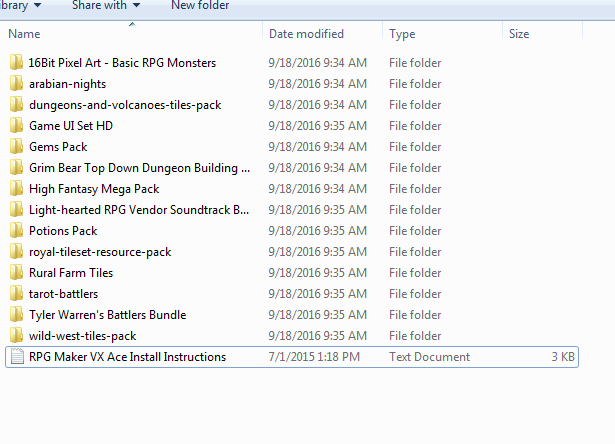Select the 'arabian-nights' folder name
Viewport: 615px width, 444px height.
point(67,84)
